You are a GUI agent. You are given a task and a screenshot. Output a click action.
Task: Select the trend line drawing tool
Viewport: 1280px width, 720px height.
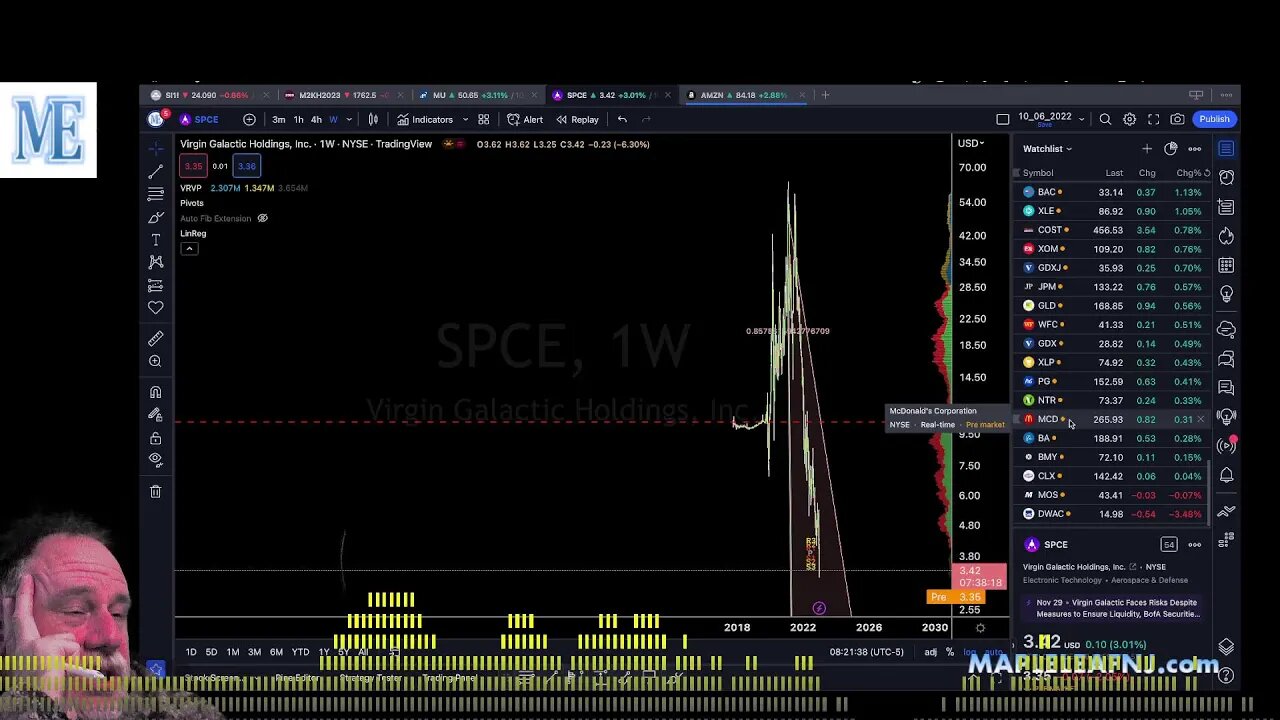pos(155,172)
